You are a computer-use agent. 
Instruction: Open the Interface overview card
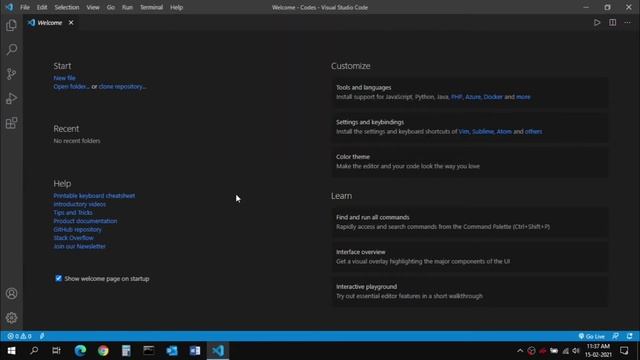pos(469,257)
